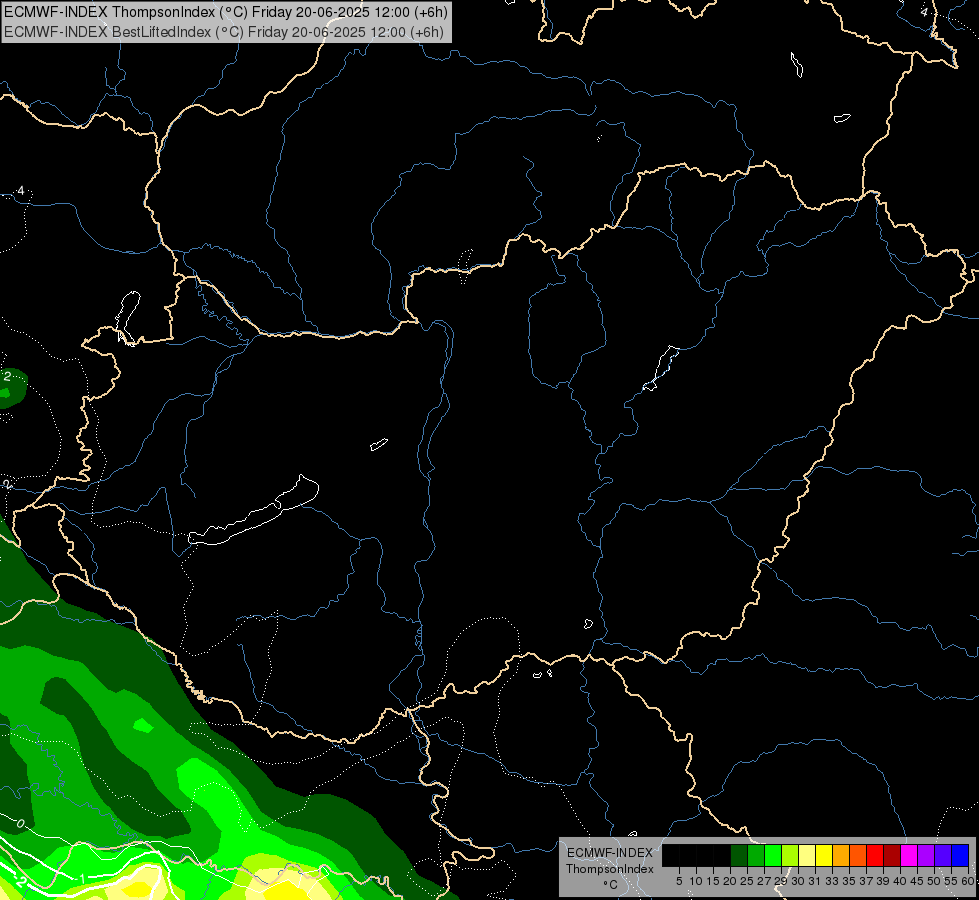979x900 pixels.
Task: Click the dark green 20–25 legend swatch
Action: 739,855
